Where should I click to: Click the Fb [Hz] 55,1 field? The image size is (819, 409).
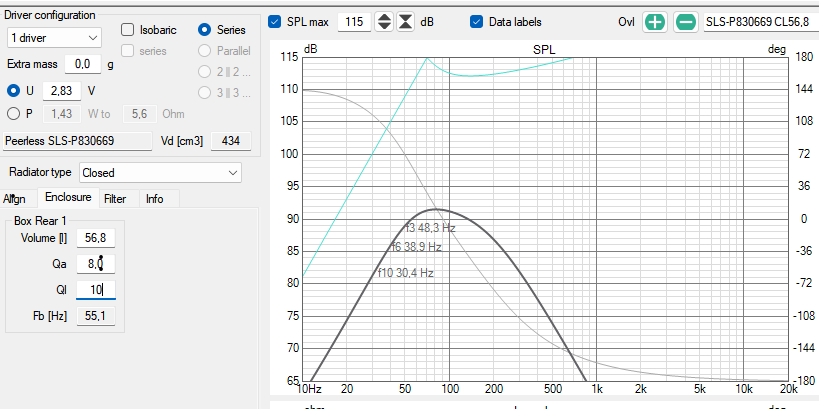click(x=96, y=316)
